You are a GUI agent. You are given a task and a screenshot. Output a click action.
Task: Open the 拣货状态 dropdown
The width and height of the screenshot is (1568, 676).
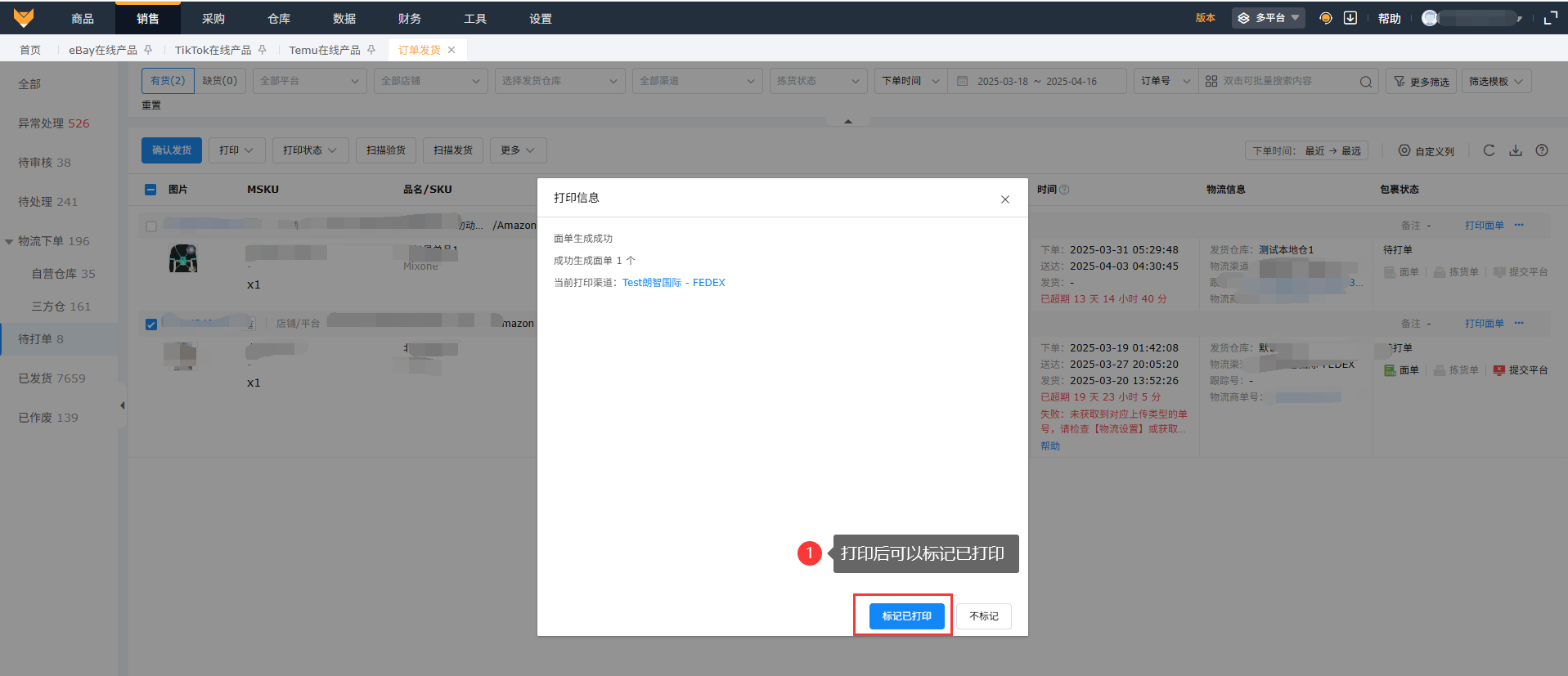(818, 81)
